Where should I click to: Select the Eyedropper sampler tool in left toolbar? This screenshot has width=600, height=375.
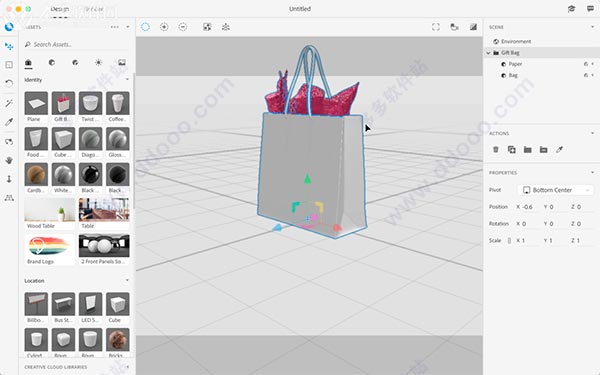(x=9, y=122)
